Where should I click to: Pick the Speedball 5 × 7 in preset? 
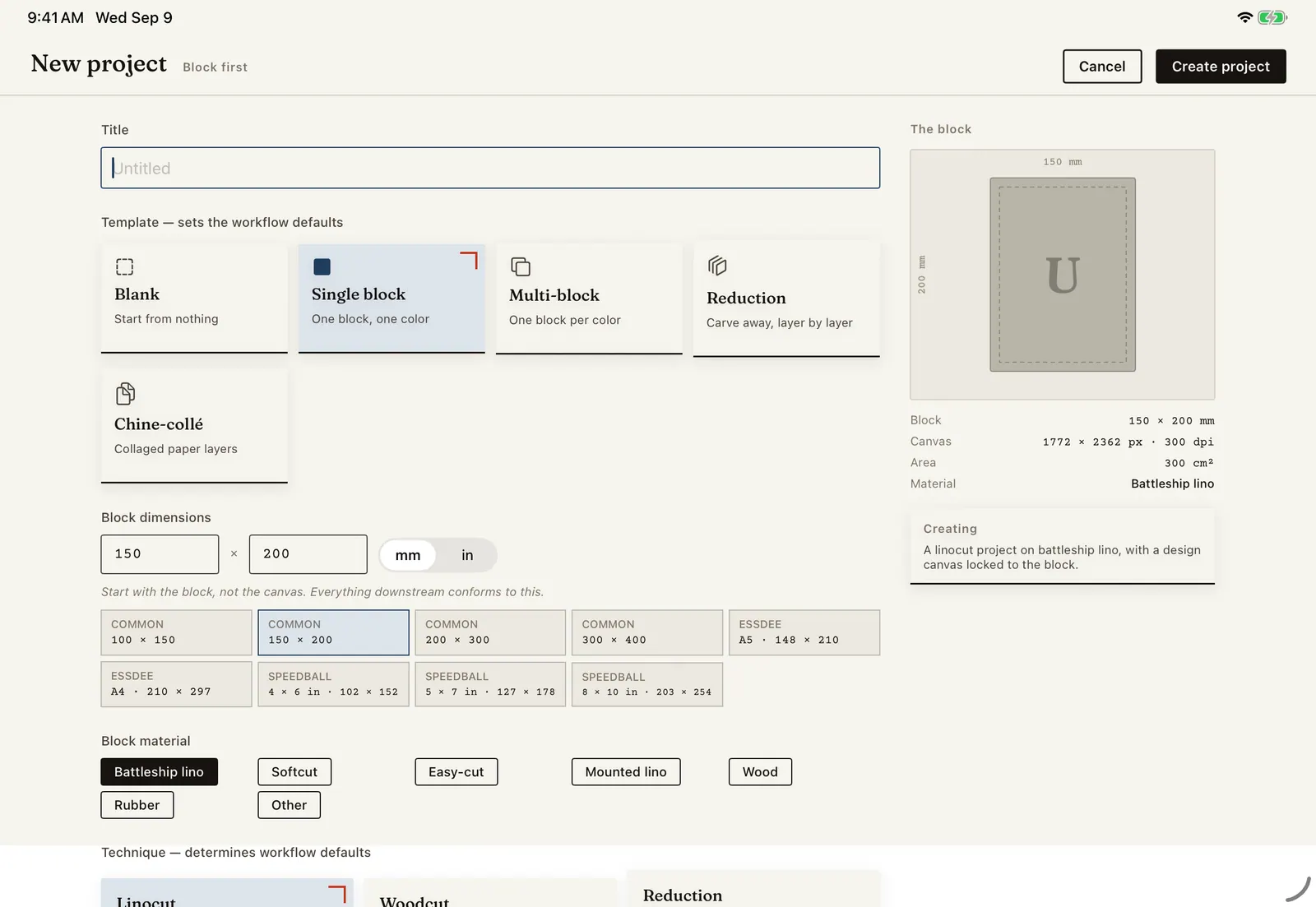click(x=490, y=684)
